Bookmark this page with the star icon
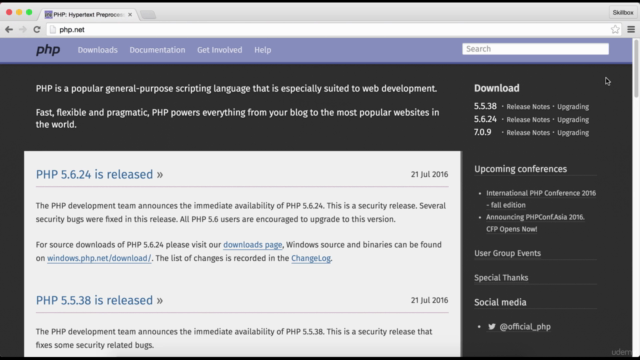Viewport: 640px width, 360px height. (615, 29)
